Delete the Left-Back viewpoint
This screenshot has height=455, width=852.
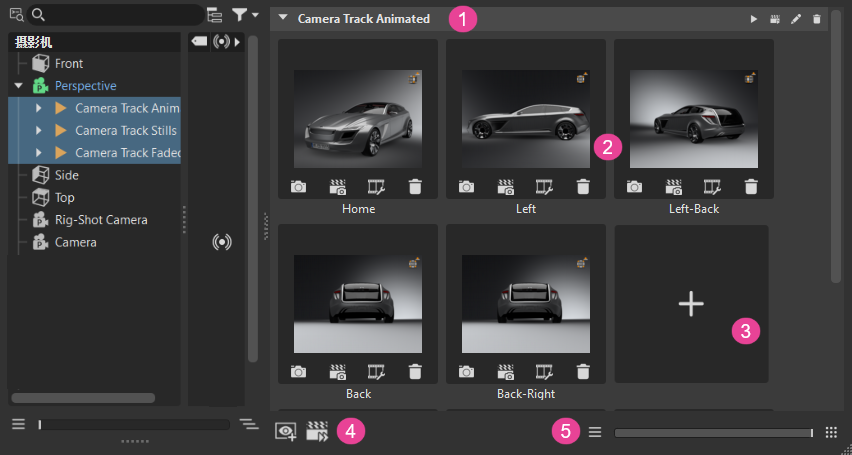click(751, 187)
